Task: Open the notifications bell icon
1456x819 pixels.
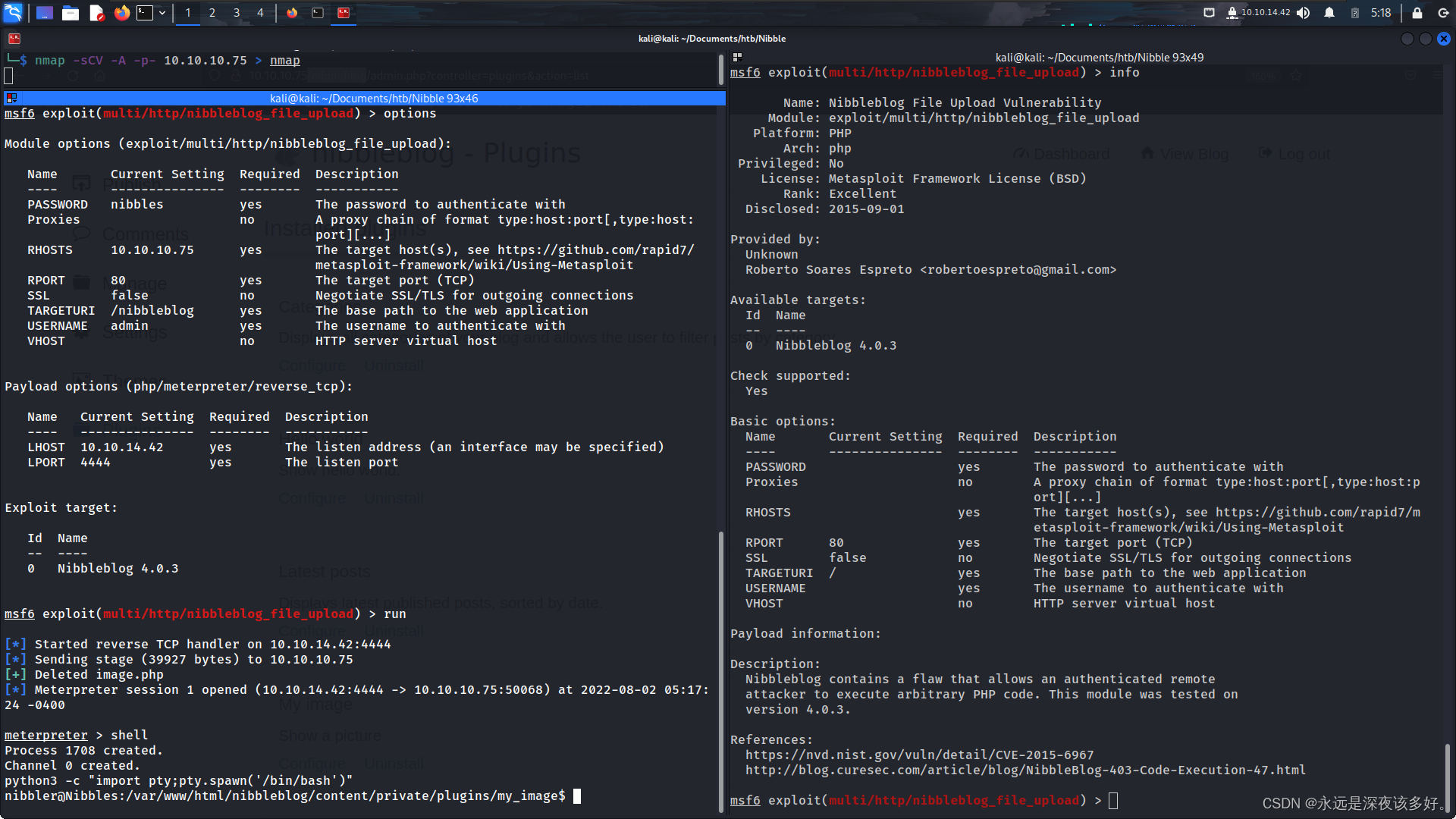Action: point(1329,13)
